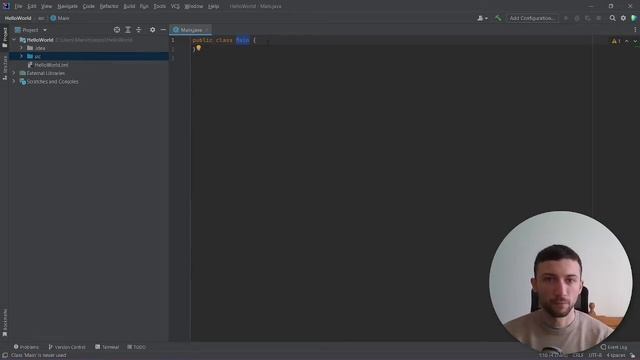Click the green shield plugin icon

coord(633,18)
